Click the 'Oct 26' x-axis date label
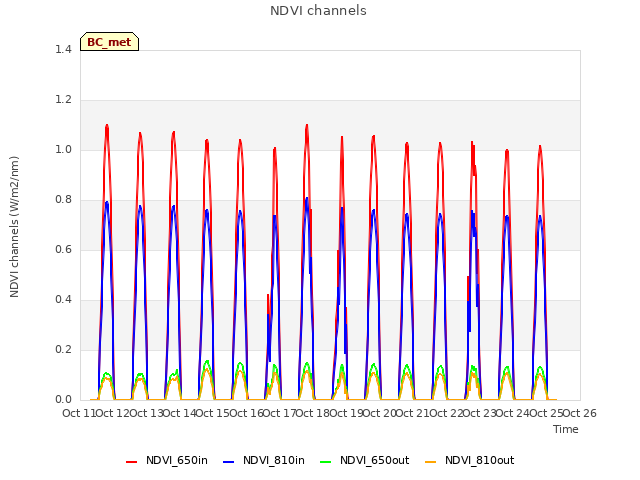Image resolution: width=640 pixels, height=480 pixels. click(x=580, y=413)
